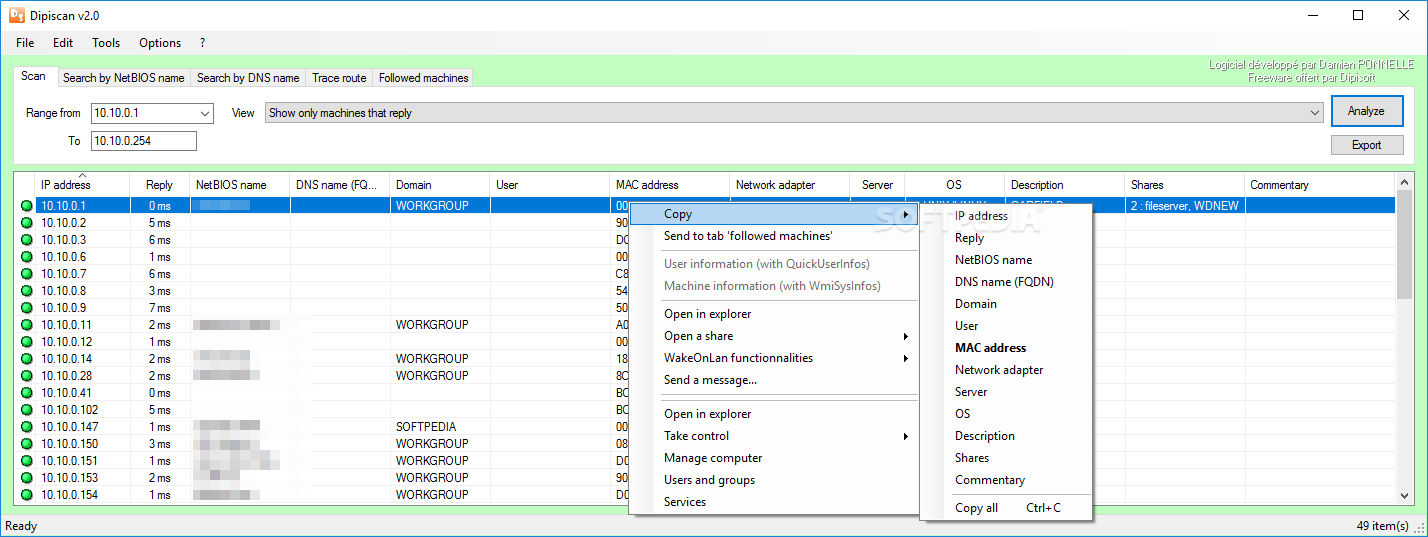Click the Dipiscan app icon in title bar
1428x537 pixels.
point(17,15)
